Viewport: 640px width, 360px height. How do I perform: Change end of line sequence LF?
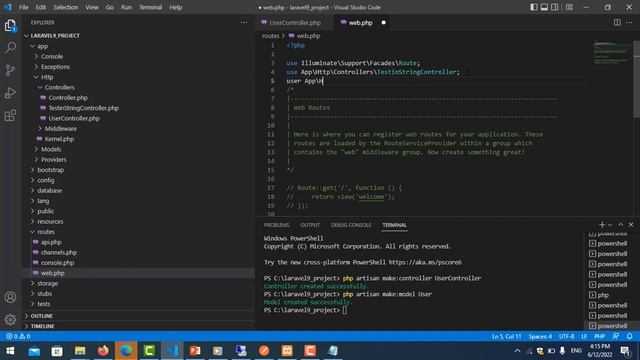tap(584, 336)
